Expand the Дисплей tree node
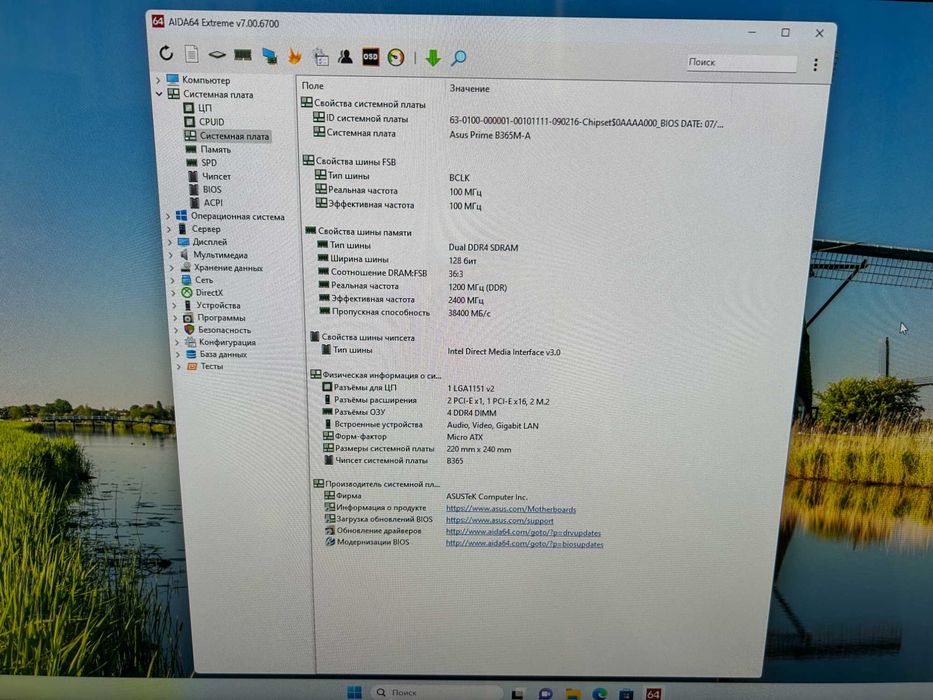Image resolution: width=933 pixels, height=700 pixels. point(170,242)
